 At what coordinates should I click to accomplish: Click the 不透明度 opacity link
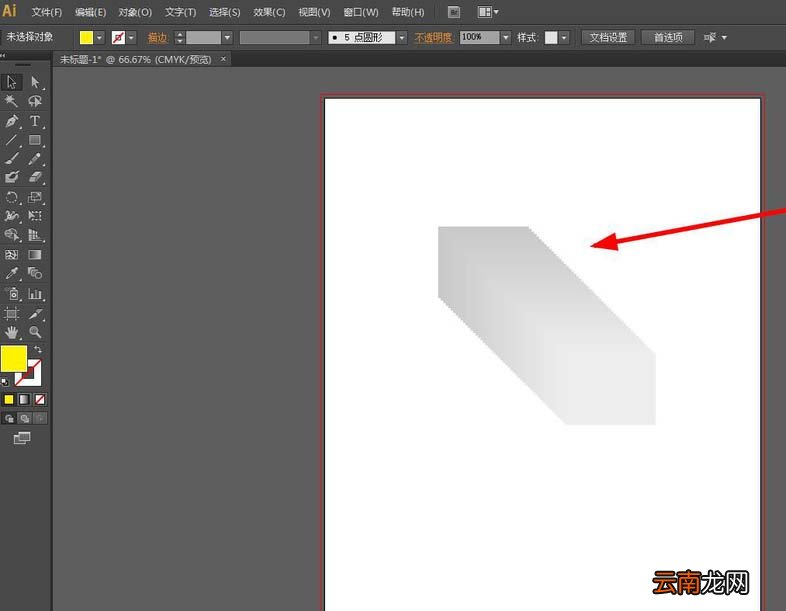click(x=434, y=38)
